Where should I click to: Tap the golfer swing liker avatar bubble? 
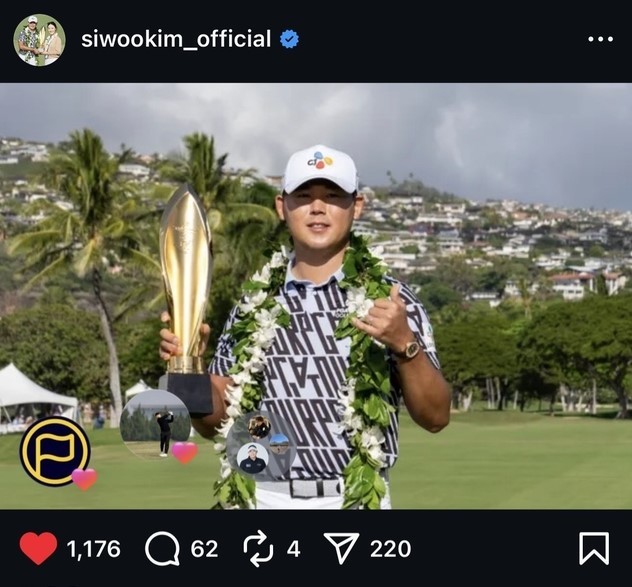[155, 425]
